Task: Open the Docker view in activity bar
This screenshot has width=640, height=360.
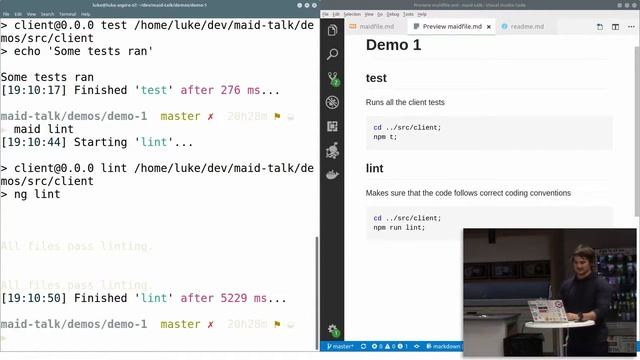Action: click(332, 175)
